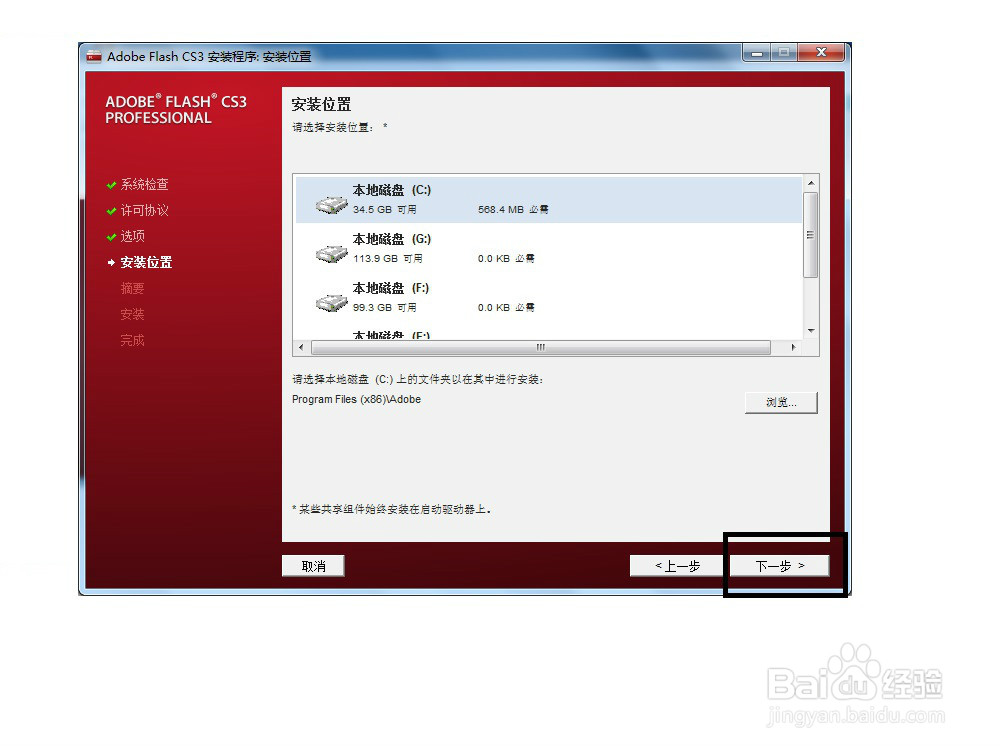The height and width of the screenshot is (750, 1000).
Task: Click the 完成 step in sidebar
Action: [133, 341]
